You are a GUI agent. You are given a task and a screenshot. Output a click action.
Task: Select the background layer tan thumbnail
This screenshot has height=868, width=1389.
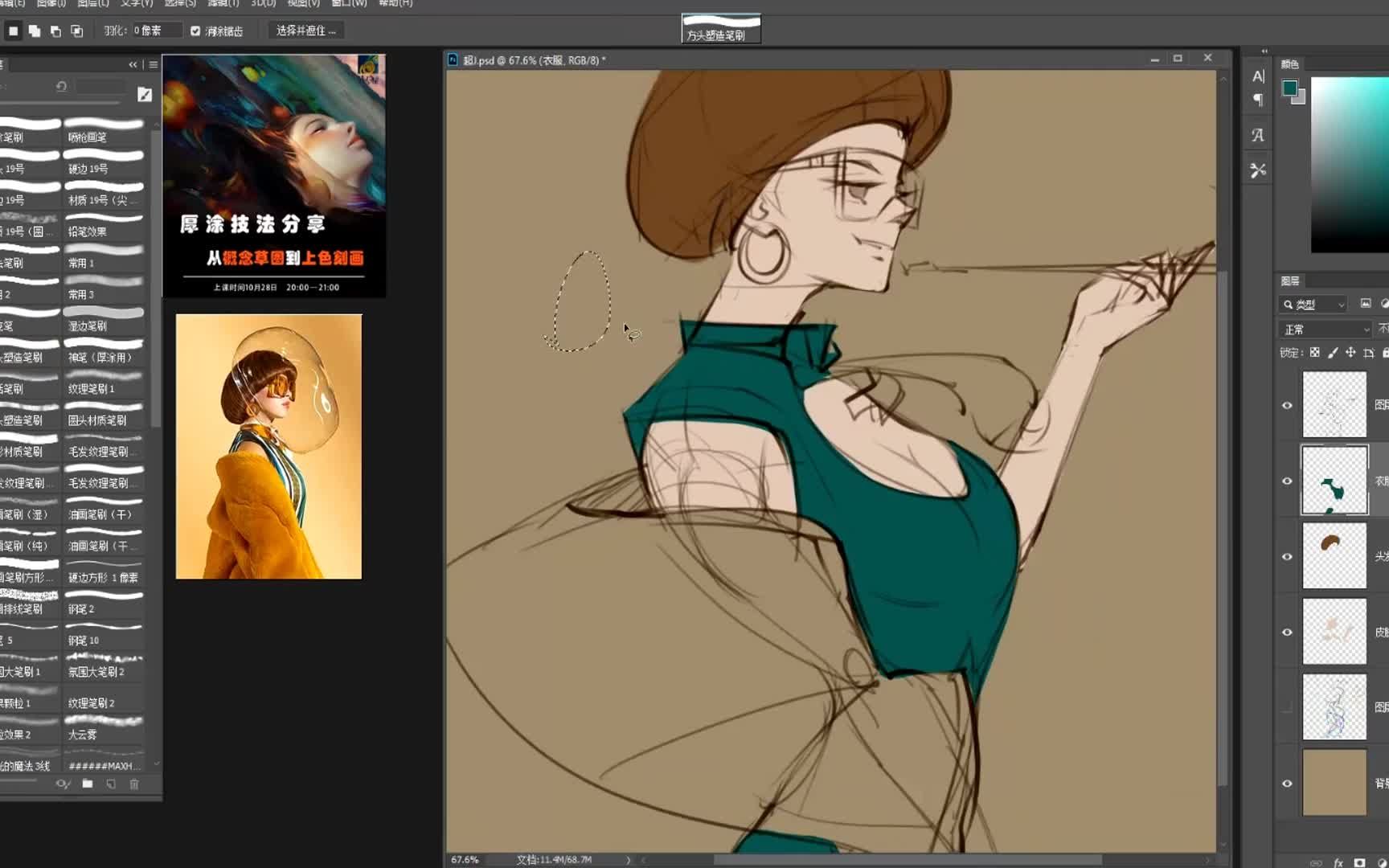click(x=1334, y=783)
